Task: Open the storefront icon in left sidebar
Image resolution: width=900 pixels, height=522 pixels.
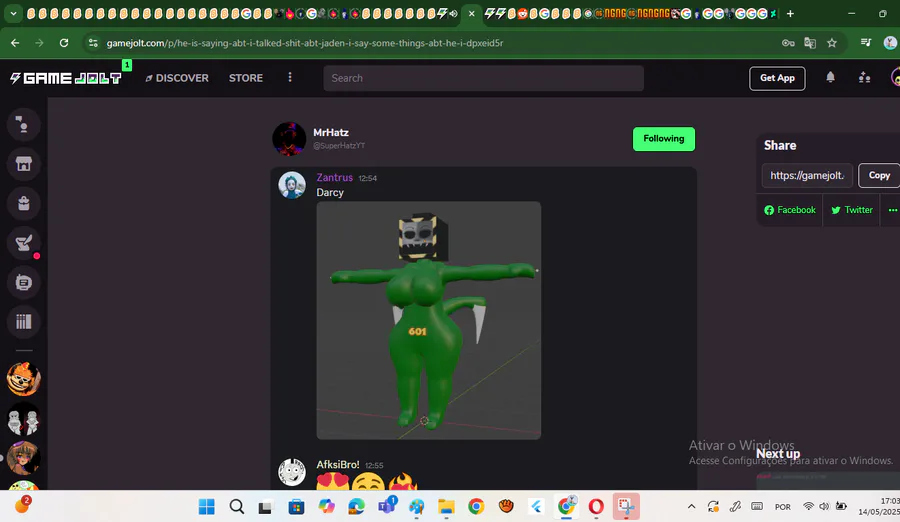Action: (24, 164)
